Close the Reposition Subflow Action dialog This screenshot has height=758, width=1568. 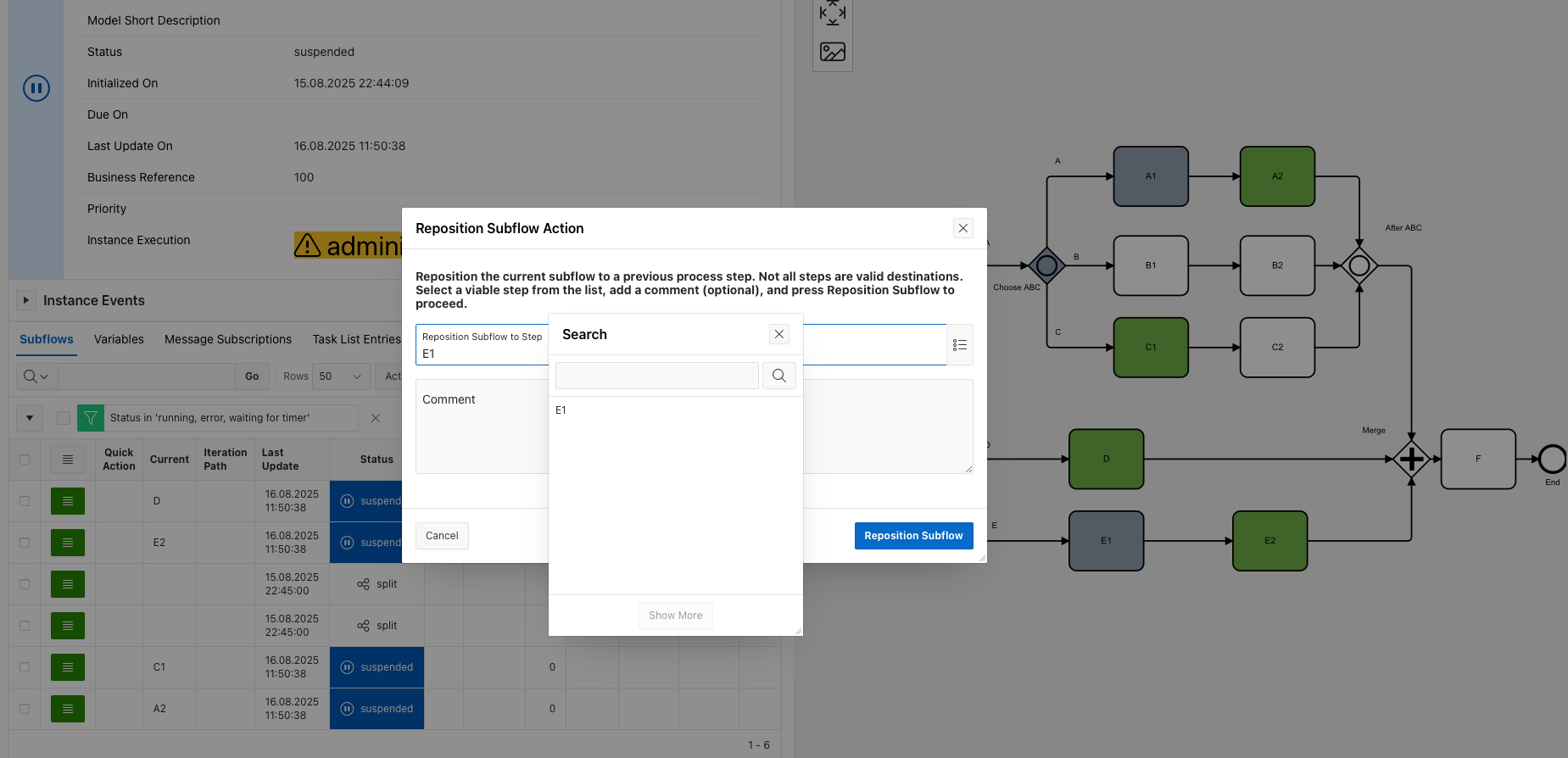point(963,228)
